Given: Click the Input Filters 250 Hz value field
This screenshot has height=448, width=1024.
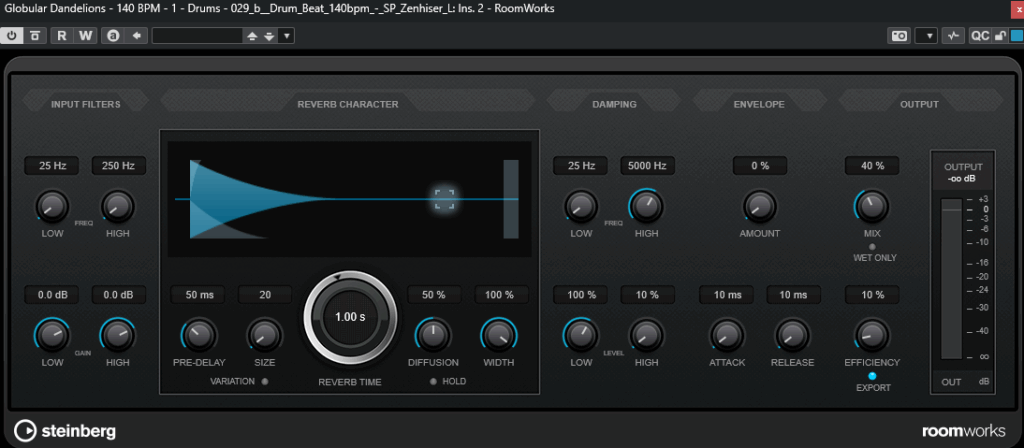Looking at the screenshot, I should point(118,166).
